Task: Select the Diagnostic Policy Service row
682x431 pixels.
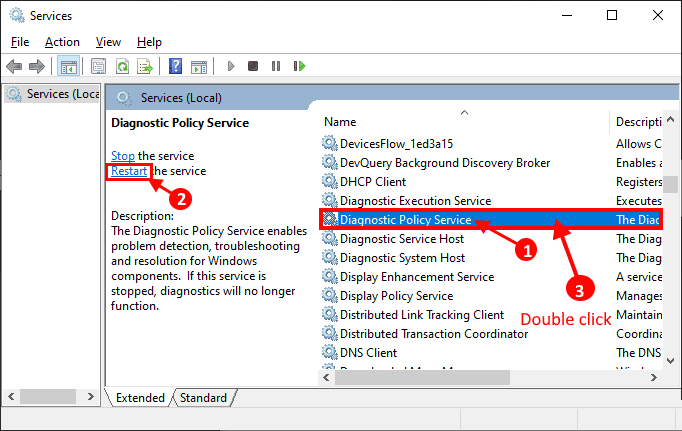Action: click(x=491, y=220)
